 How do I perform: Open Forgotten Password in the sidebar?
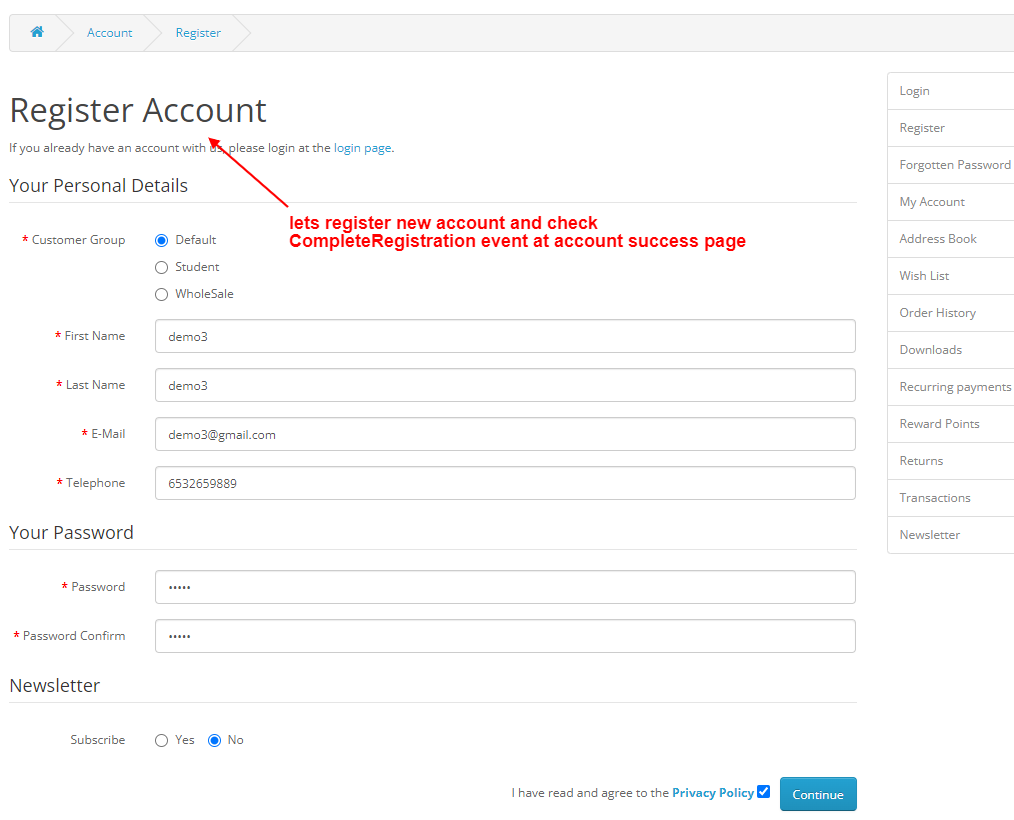tap(951, 165)
